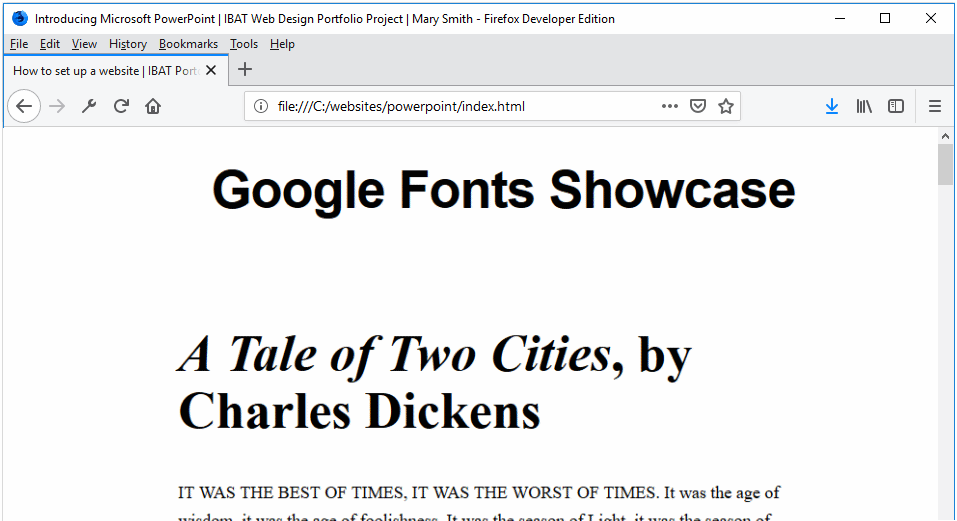Viewport: 957px width, 521px height.
Task: Show site information icon in address bar
Action: pyautogui.click(x=261, y=106)
